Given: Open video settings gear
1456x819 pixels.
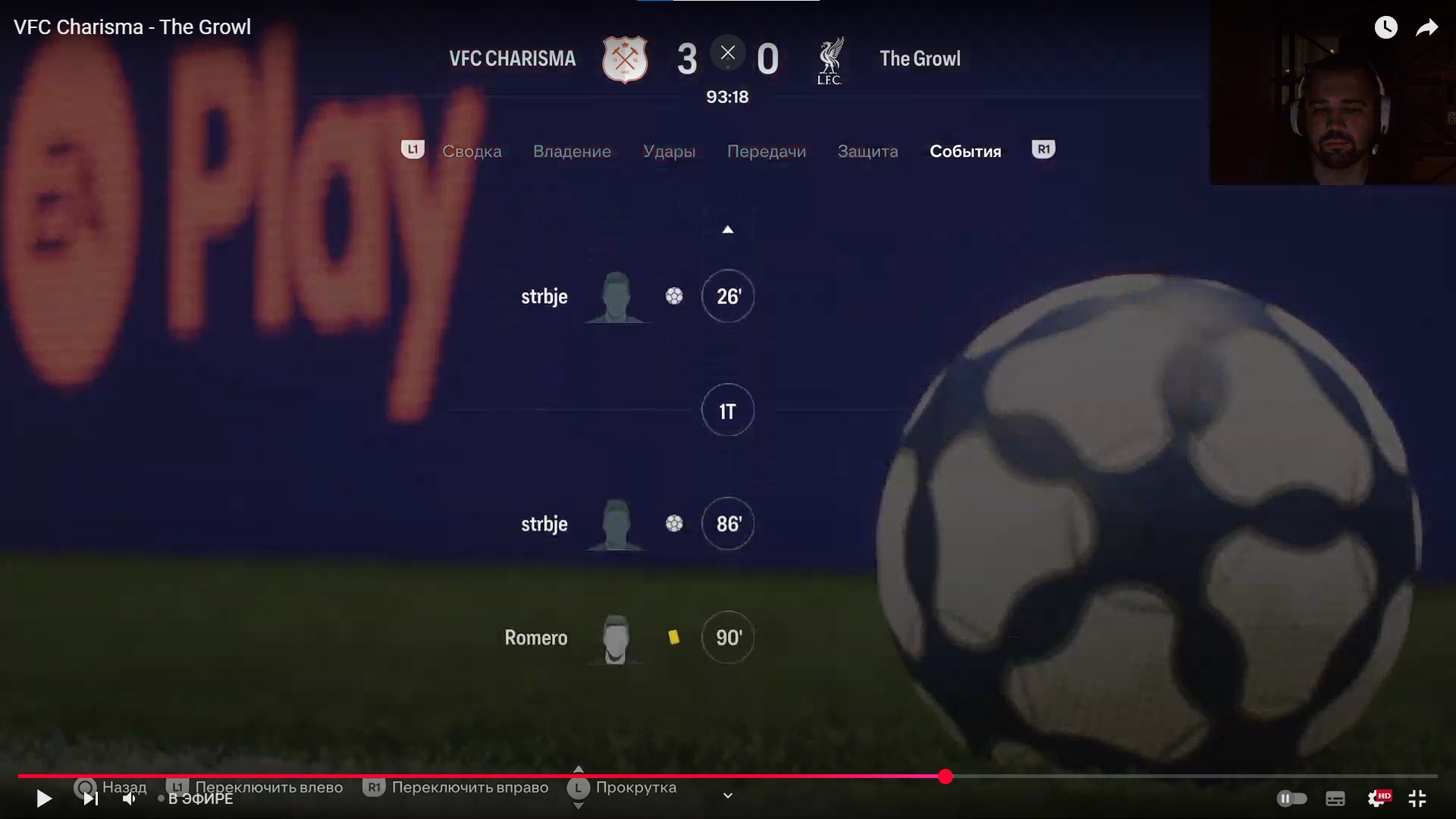Looking at the screenshot, I should click(1378, 799).
